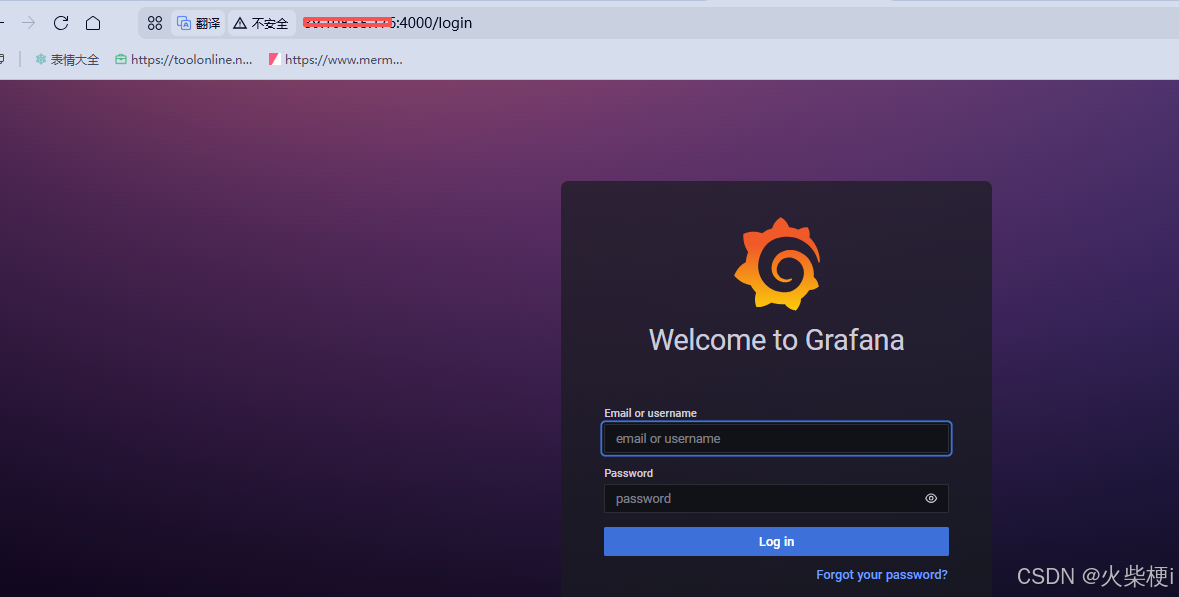The image size is (1179, 597).
Task: Click the Grafana logo
Action: (x=777, y=264)
